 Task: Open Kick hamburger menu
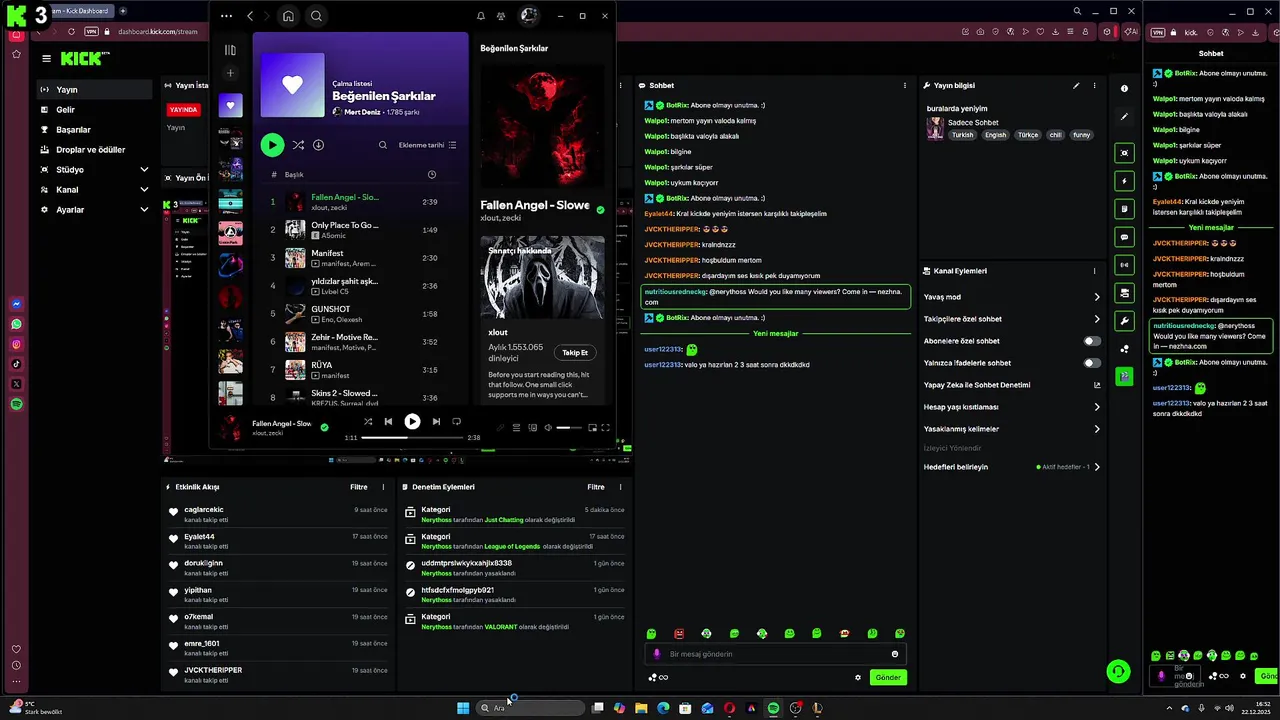click(x=46, y=59)
